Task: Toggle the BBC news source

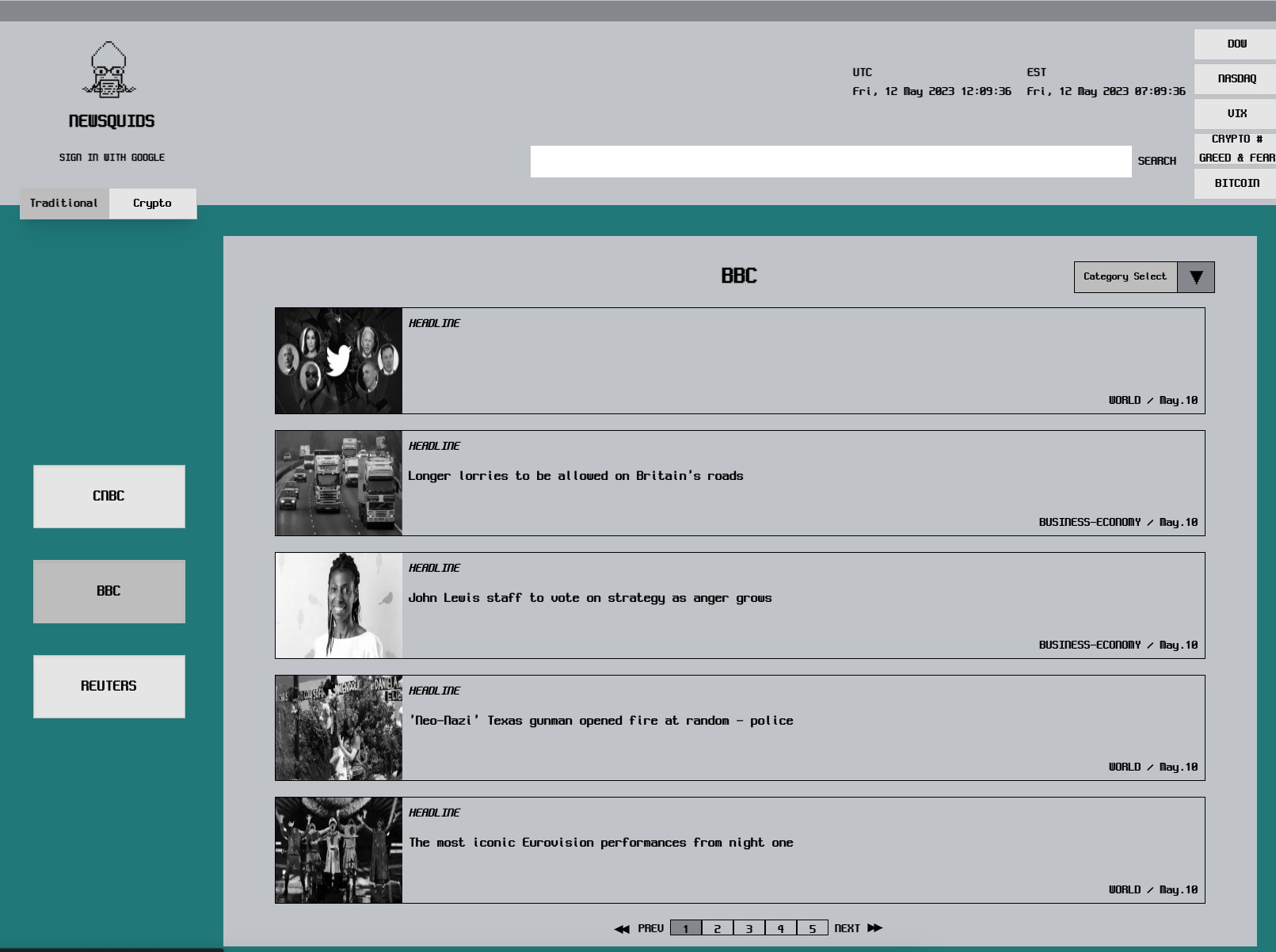Action: coord(109,591)
